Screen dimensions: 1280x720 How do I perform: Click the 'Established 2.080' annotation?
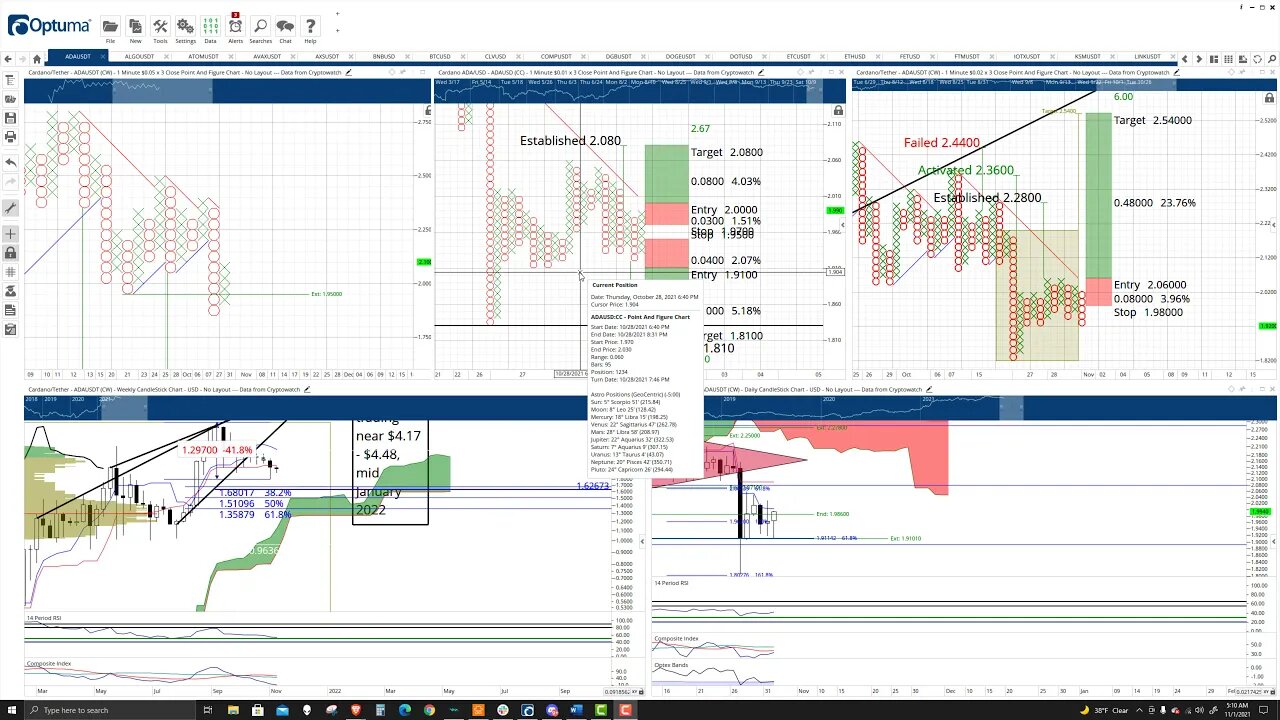570,141
